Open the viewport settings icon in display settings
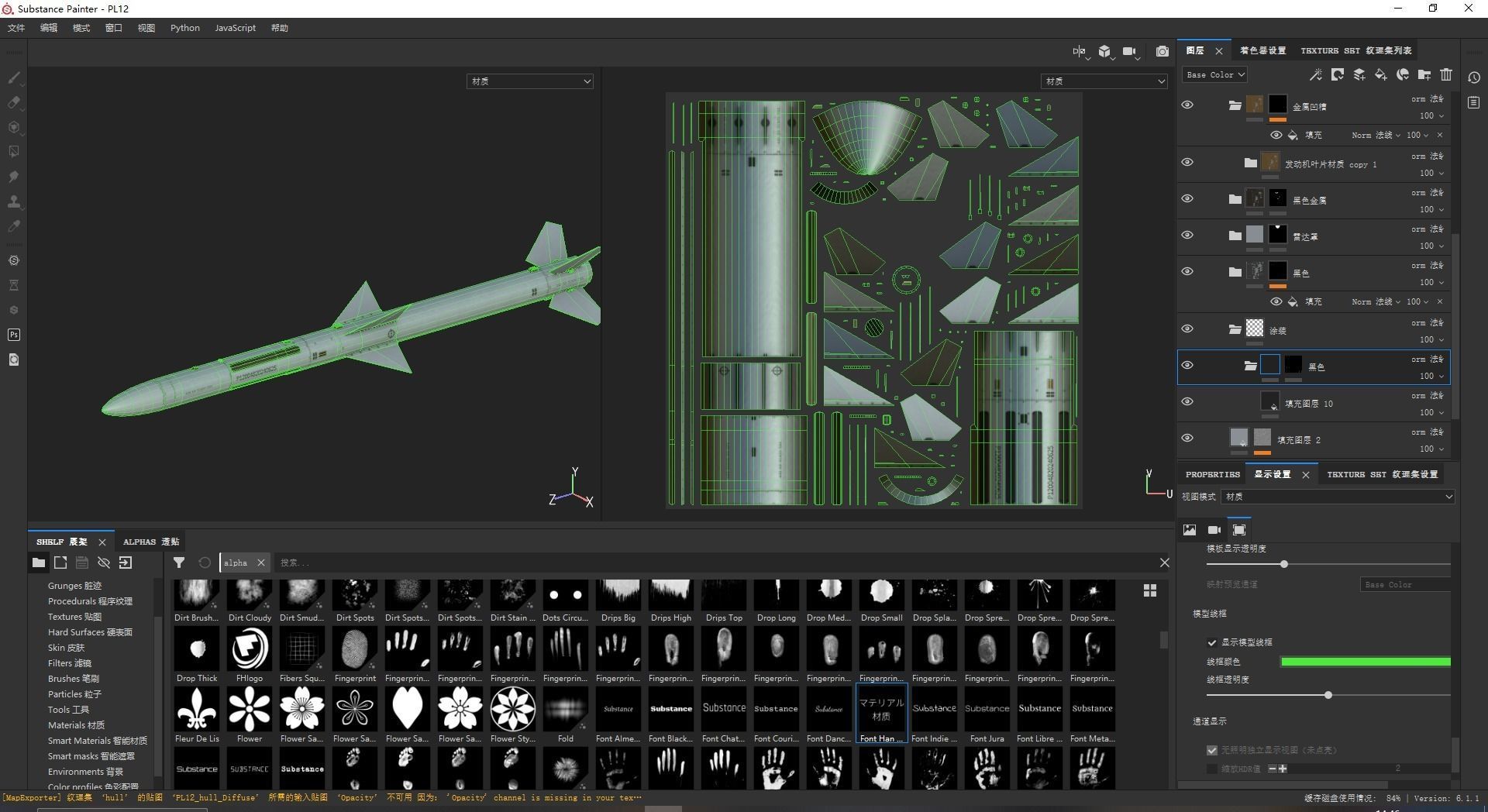 click(1239, 530)
